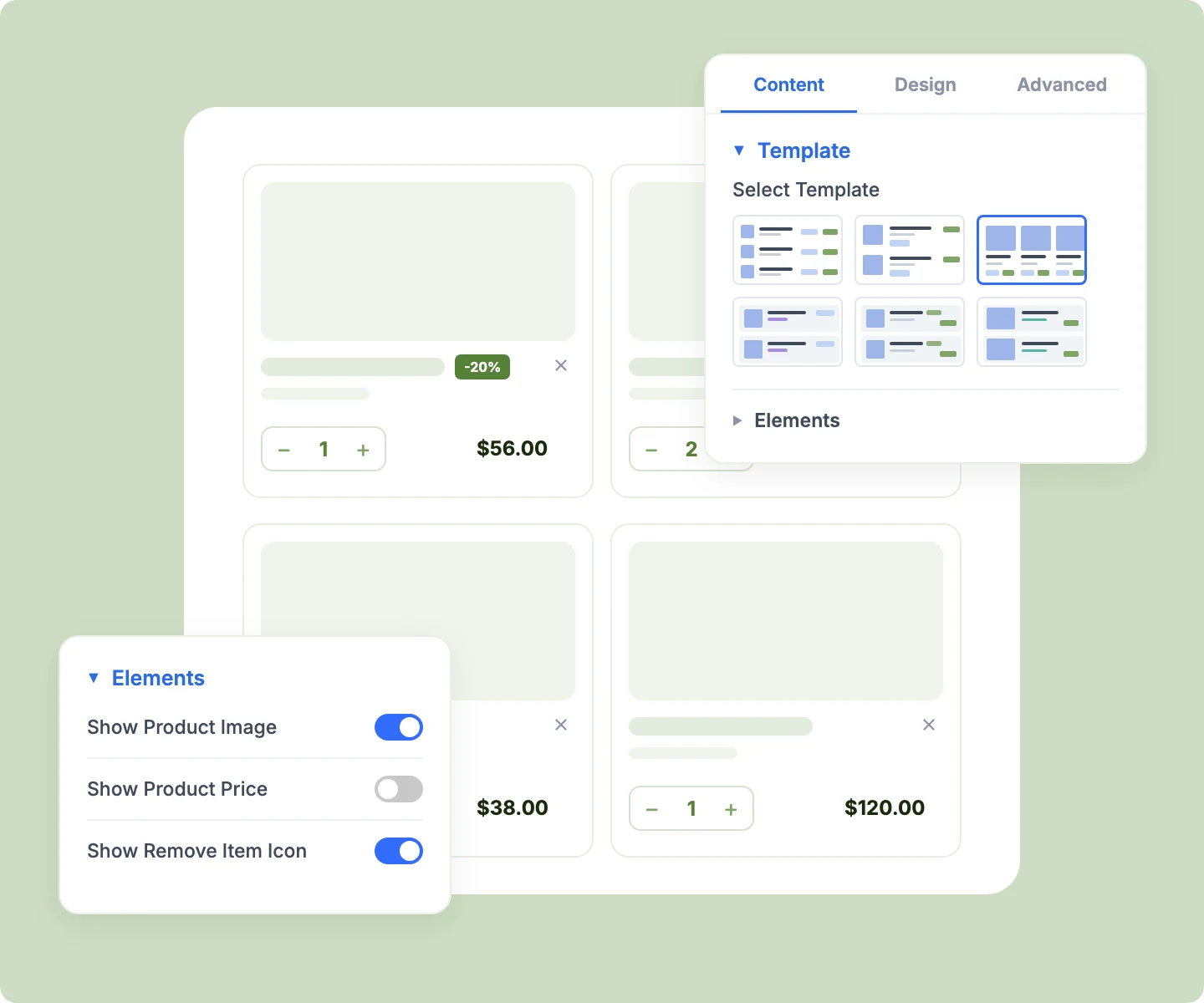
Task: Remove the $56.00 cart item
Action: [x=561, y=365]
